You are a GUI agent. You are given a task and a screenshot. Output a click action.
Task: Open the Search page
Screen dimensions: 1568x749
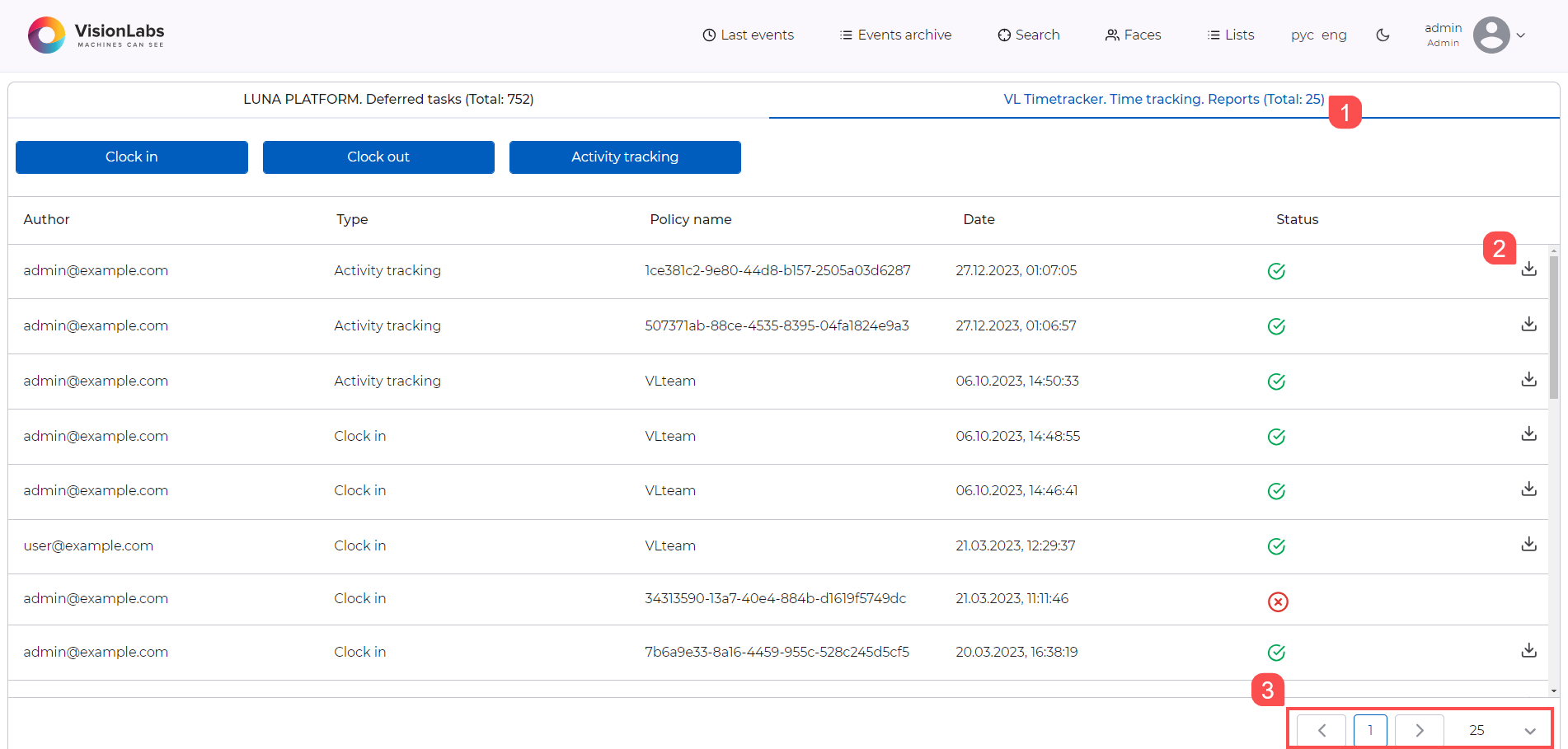pyautogui.click(x=1027, y=35)
